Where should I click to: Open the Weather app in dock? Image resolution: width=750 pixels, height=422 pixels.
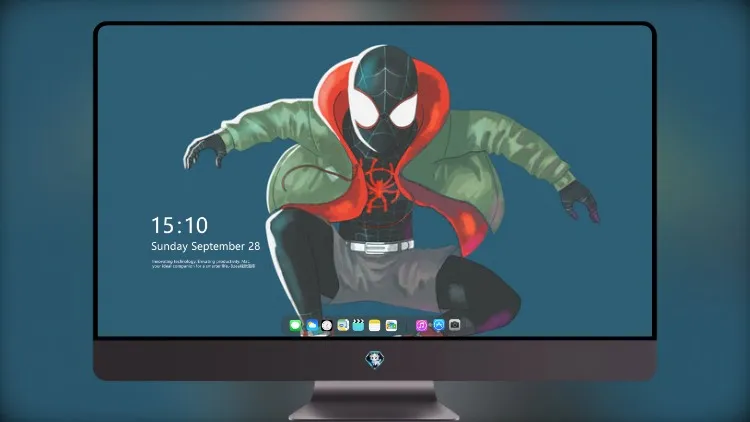click(312, 325)
